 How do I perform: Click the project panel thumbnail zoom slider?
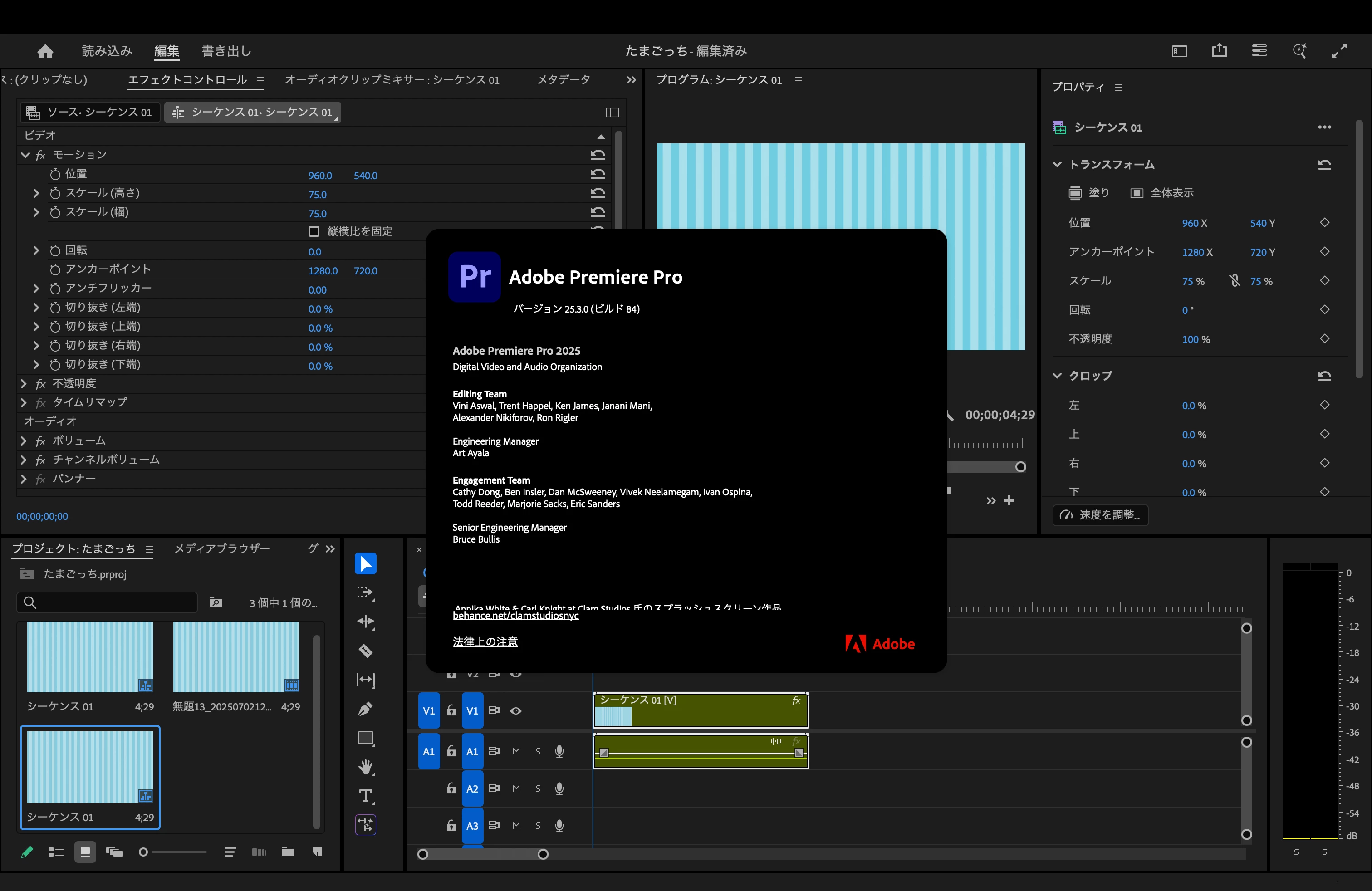click(143, 852)
